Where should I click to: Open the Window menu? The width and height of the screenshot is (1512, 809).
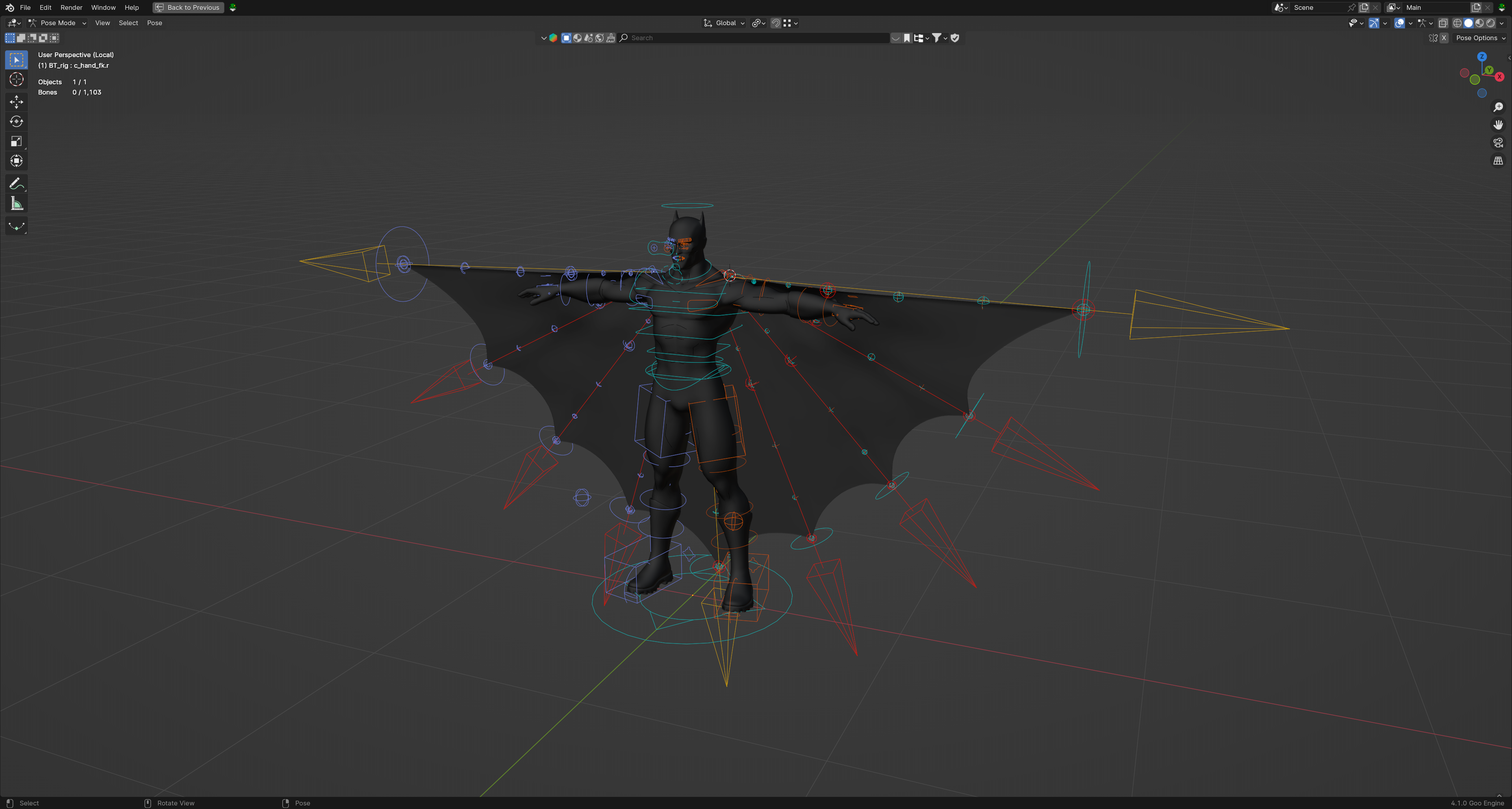click(103, 7)
